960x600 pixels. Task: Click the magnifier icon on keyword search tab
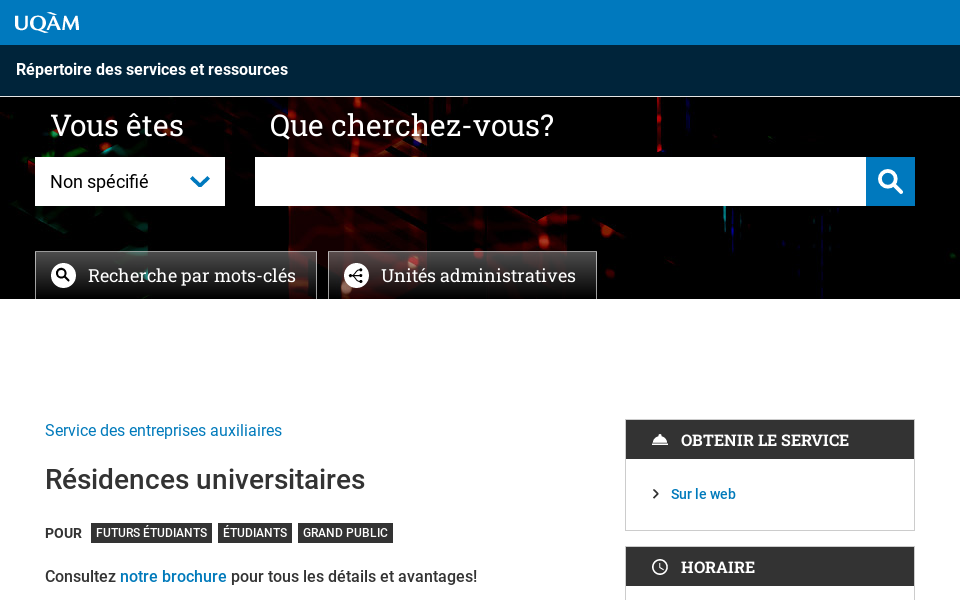tap(63, 275)
